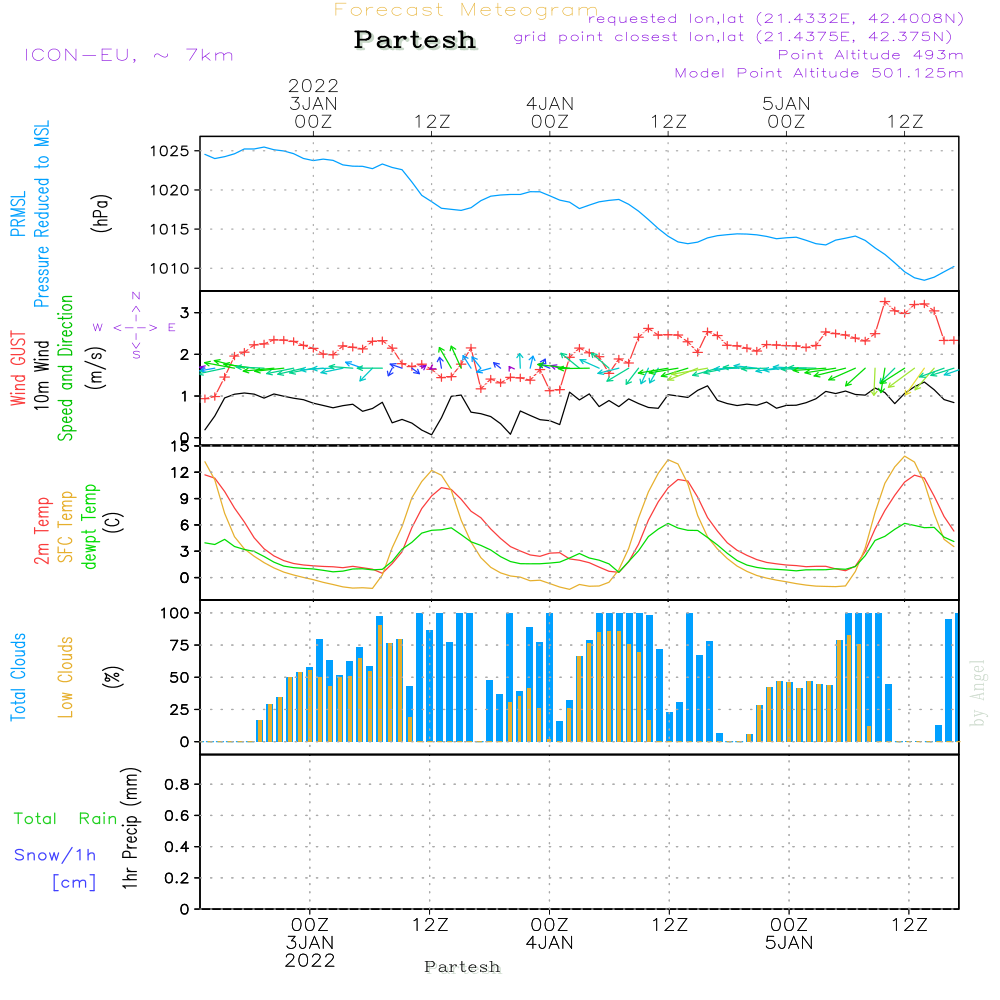The image size is (1000, 1000).
Task: Click the black '10m Wind' label
Action: pos(41,374)
